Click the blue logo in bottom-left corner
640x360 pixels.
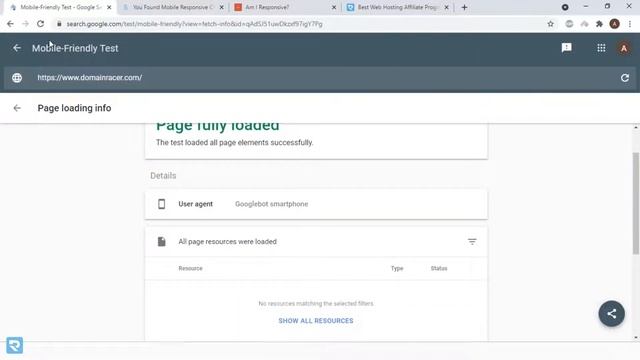(x=15, y=345)
